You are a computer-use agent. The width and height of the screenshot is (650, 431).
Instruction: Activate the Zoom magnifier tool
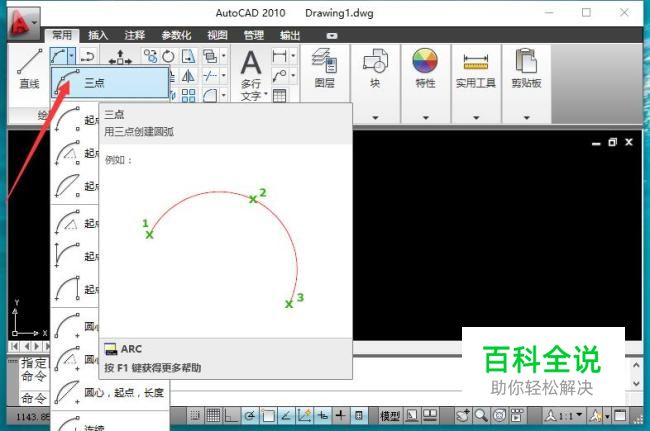(481, 415)
